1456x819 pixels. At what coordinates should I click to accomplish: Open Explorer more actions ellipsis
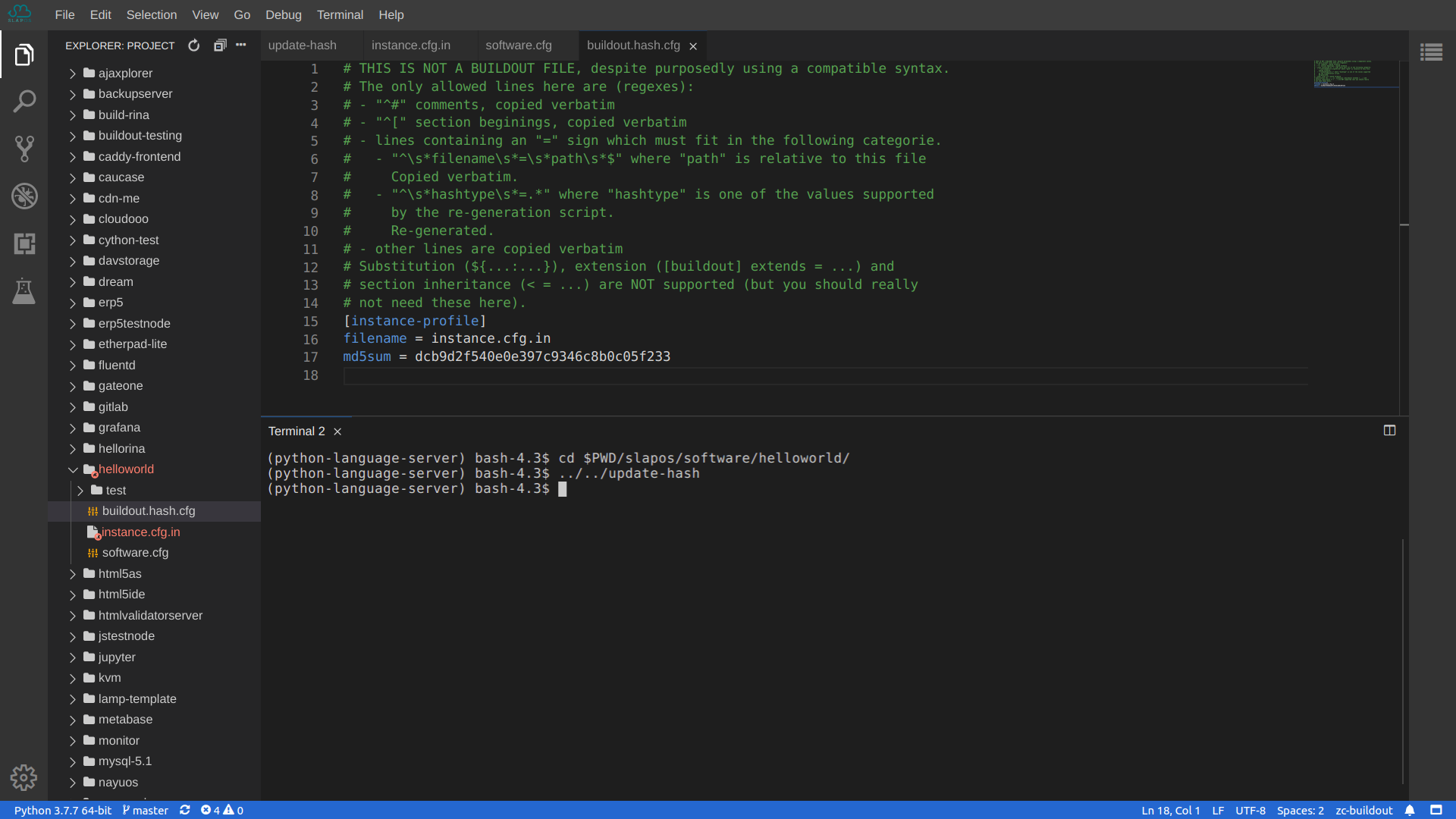click(241, 45)
